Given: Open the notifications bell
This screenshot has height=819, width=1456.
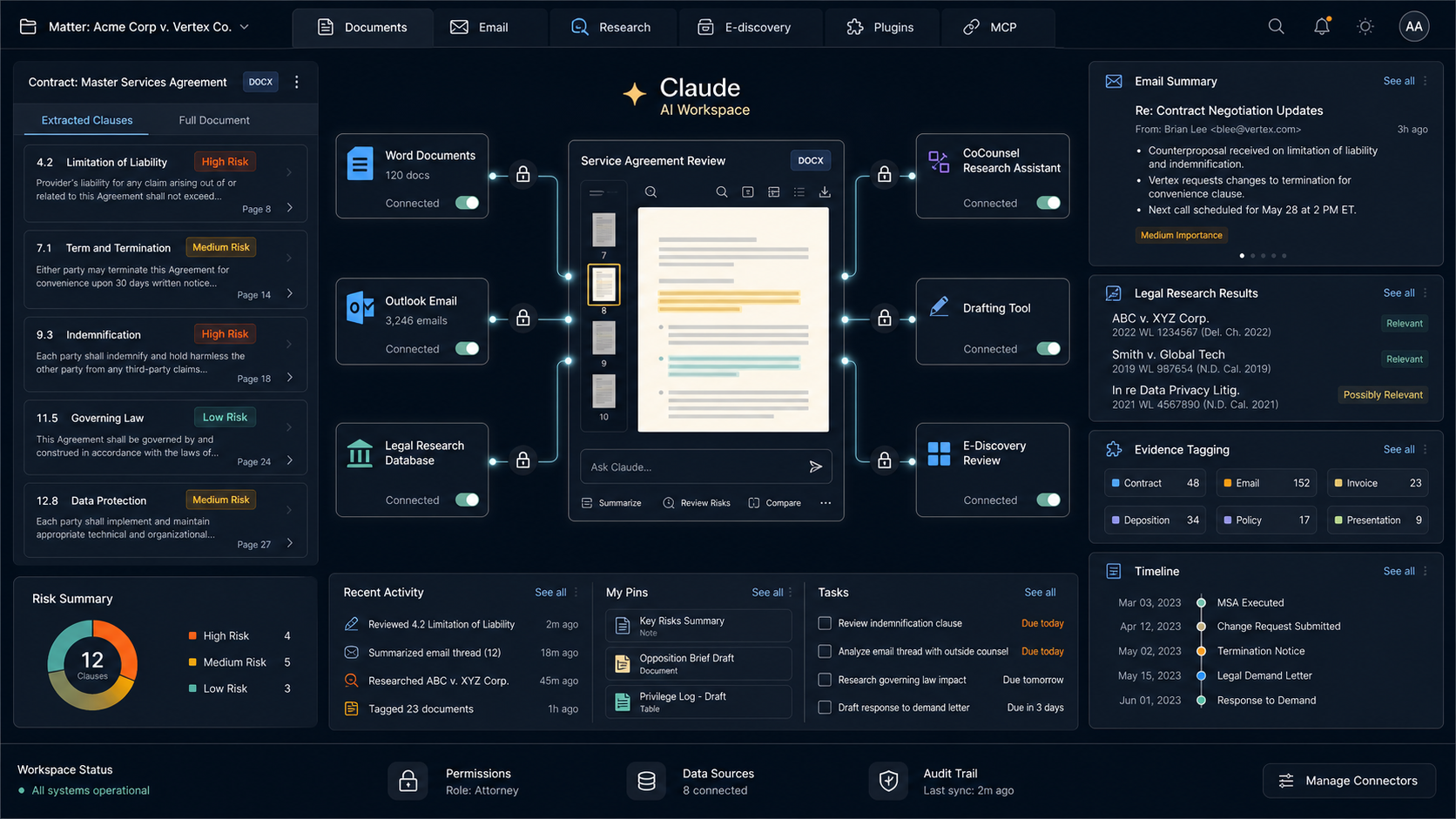Looking at the screenshot, I should click(x=1322, y=26).
